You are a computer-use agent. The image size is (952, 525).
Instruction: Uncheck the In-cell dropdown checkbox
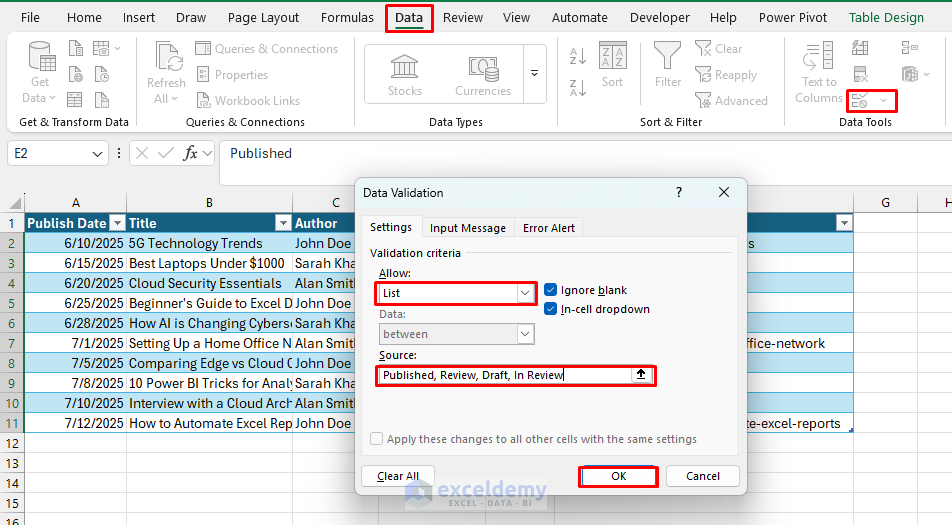(550, 308)
